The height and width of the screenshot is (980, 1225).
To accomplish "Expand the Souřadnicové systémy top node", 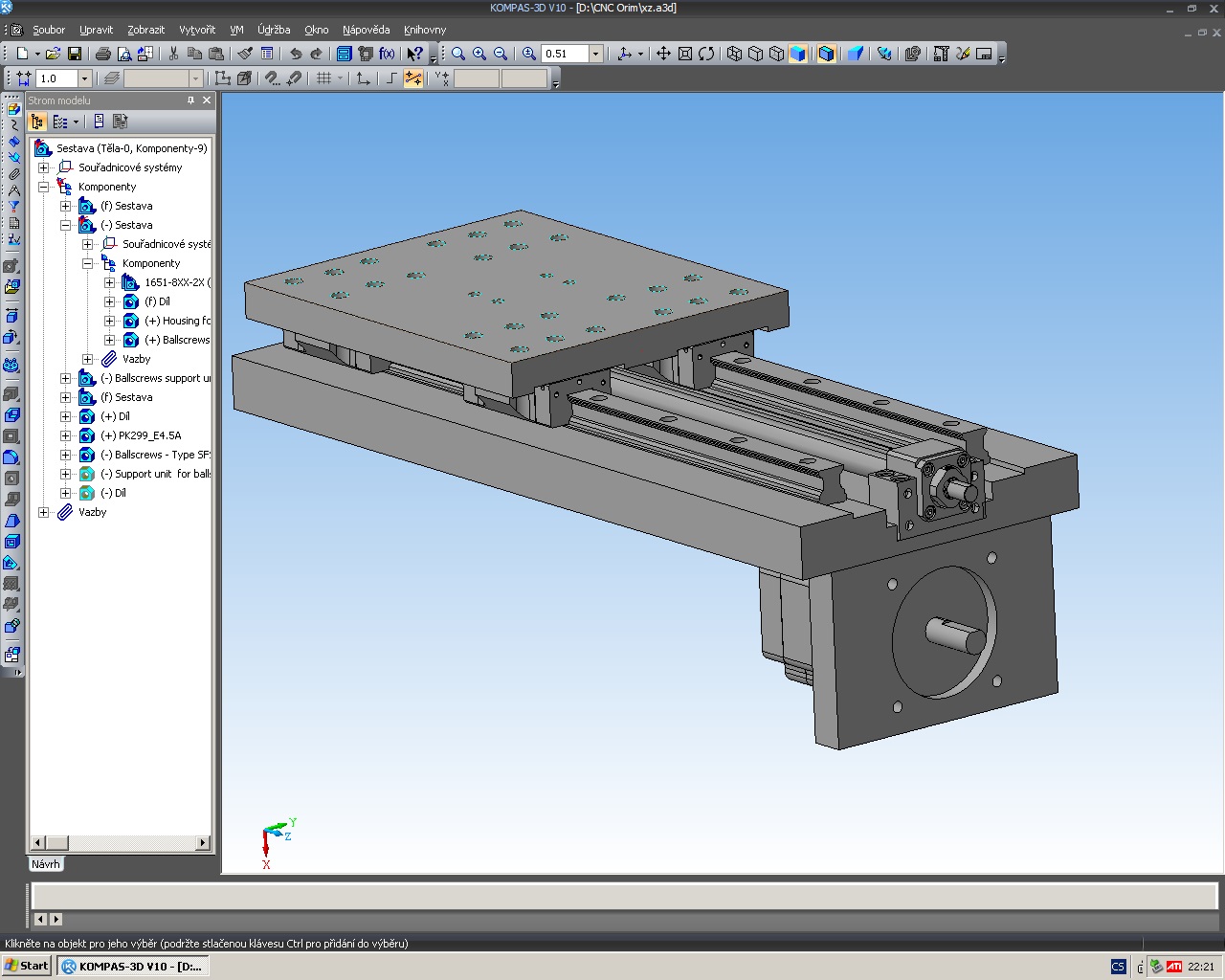I will (43, 167).
